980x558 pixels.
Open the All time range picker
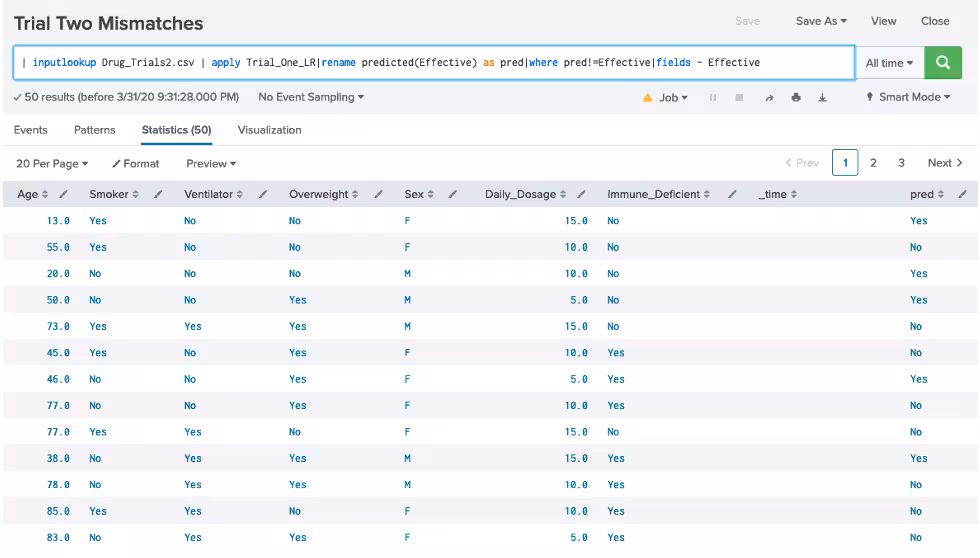pos(889,63)
